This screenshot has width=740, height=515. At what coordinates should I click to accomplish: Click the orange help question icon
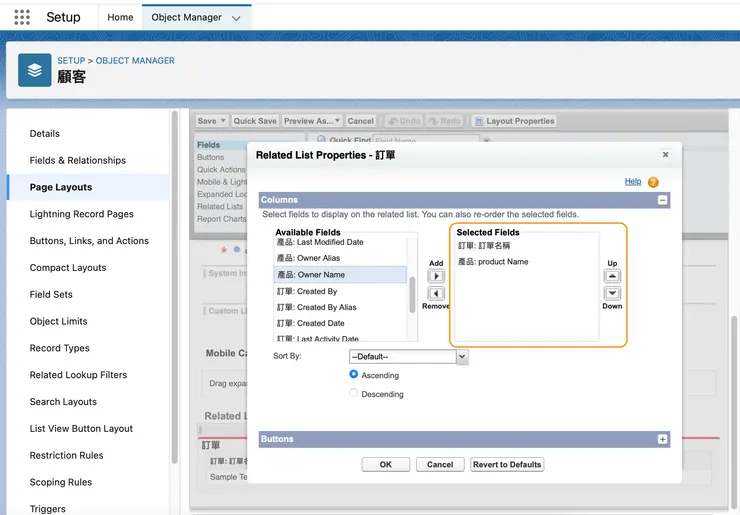(x=653, y=182)
